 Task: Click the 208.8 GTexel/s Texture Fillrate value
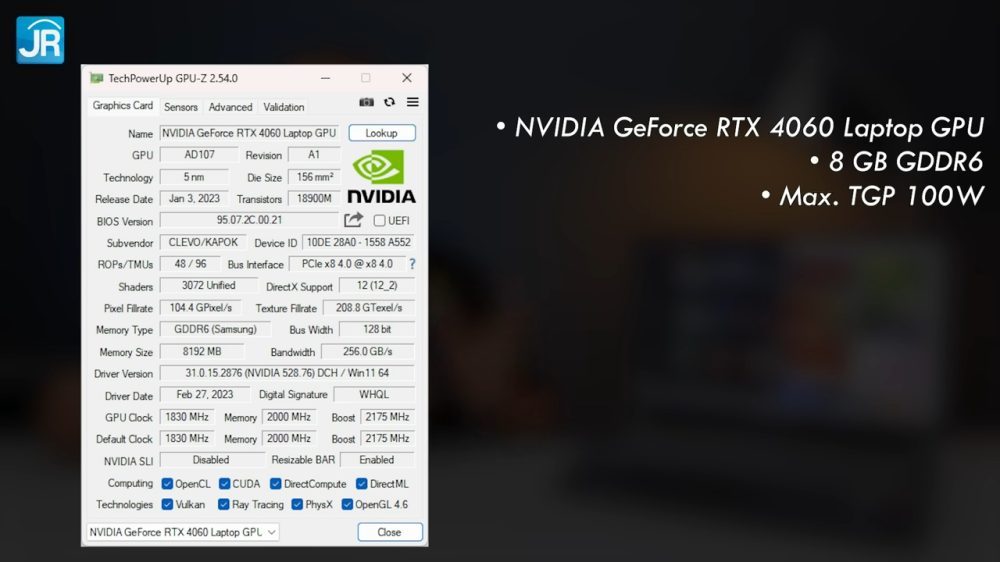click(369, 307)
